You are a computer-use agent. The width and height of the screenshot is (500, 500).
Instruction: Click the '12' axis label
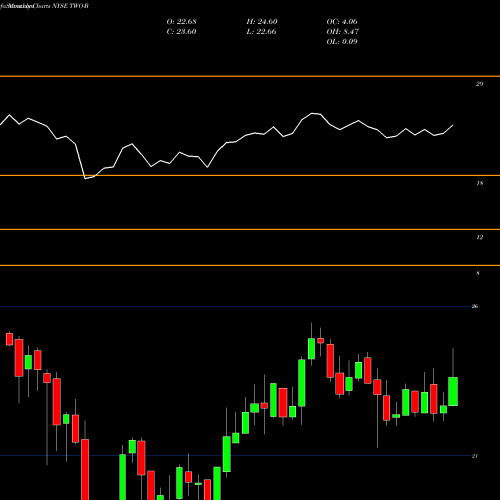[x=479, y=237]
